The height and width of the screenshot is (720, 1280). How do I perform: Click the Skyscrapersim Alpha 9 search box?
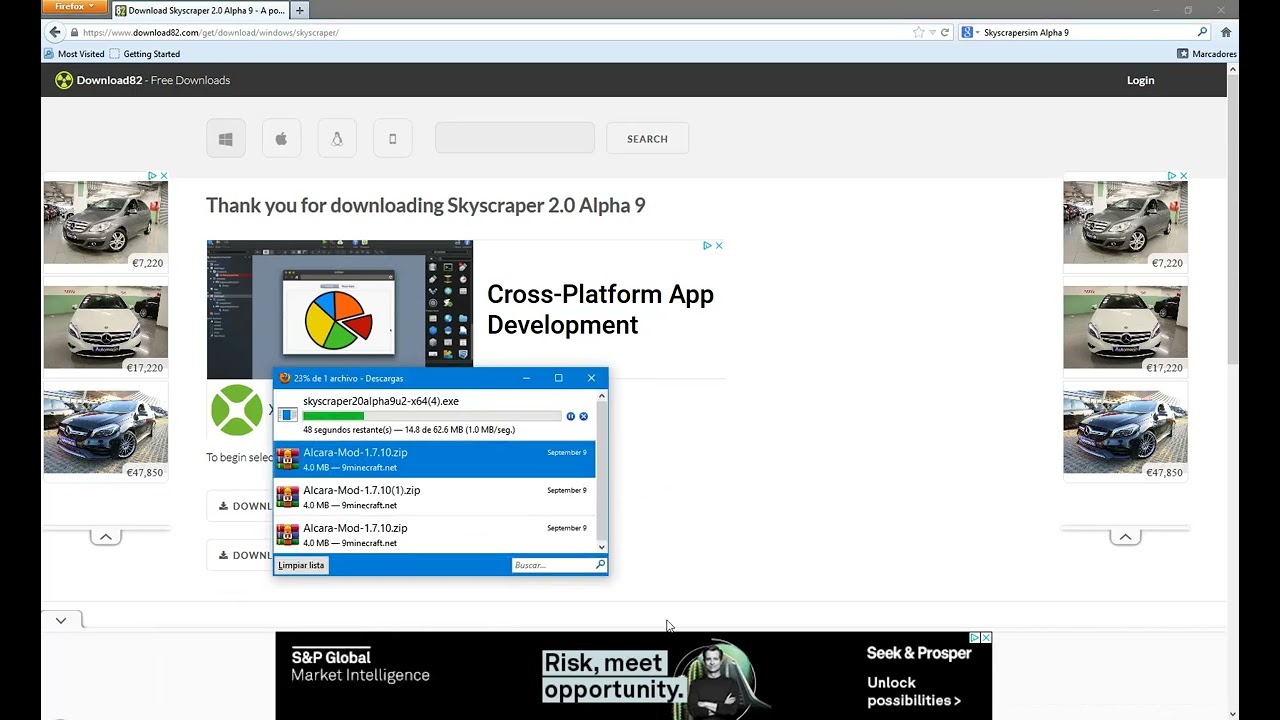[x=1088, y=32]
